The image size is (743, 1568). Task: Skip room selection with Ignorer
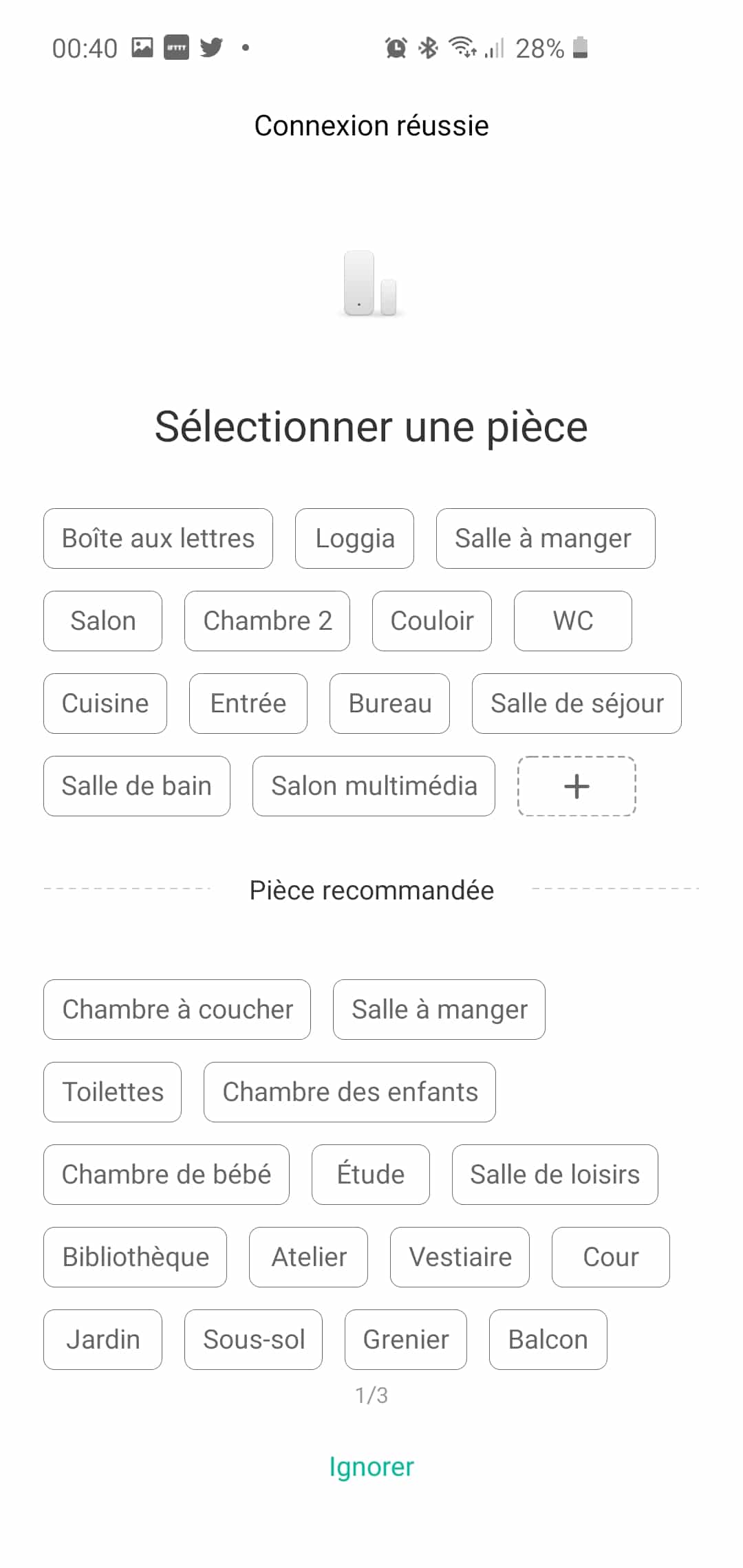pyautogui.click(x=371, y=1466)
